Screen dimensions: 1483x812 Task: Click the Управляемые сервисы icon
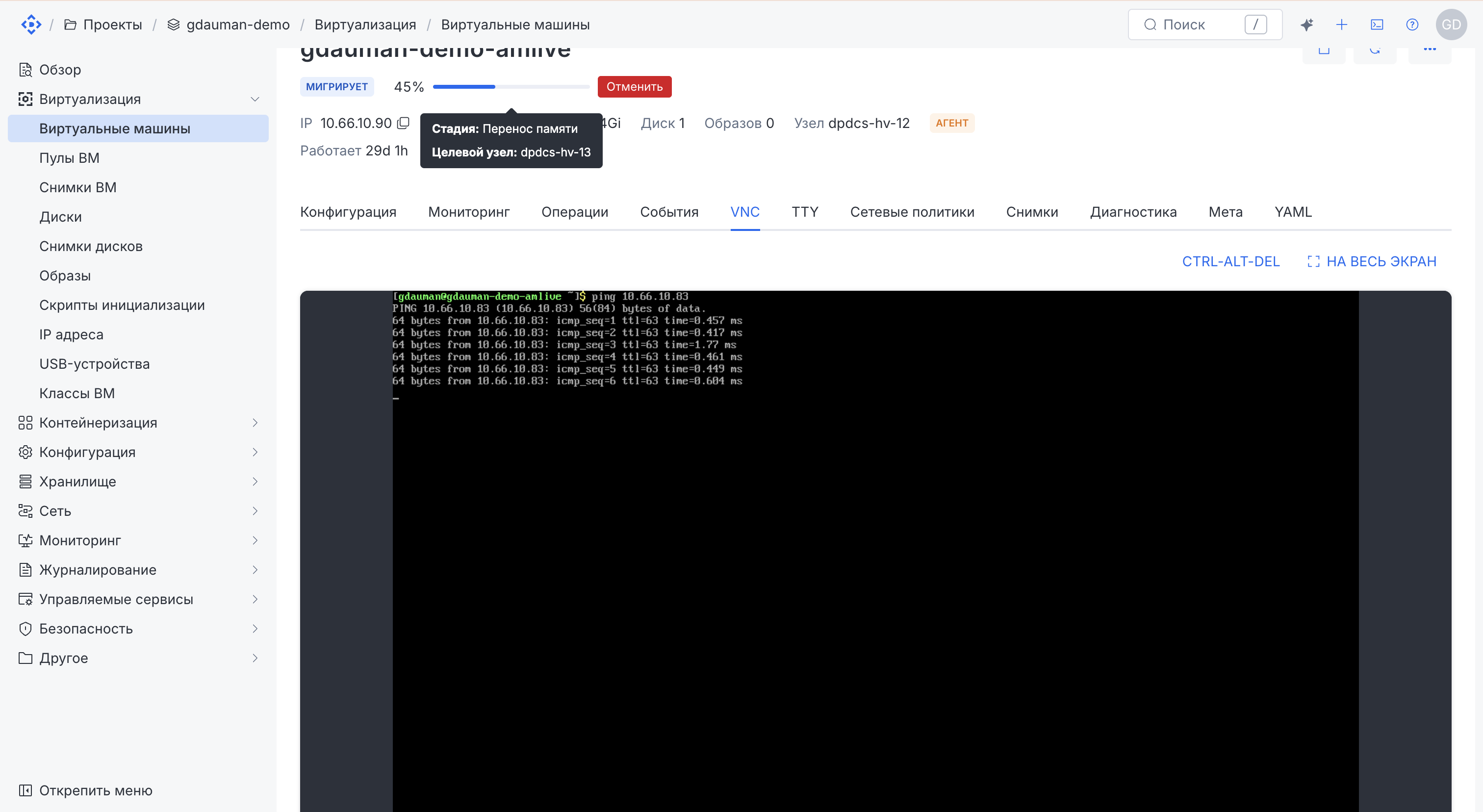coord(26,599)
